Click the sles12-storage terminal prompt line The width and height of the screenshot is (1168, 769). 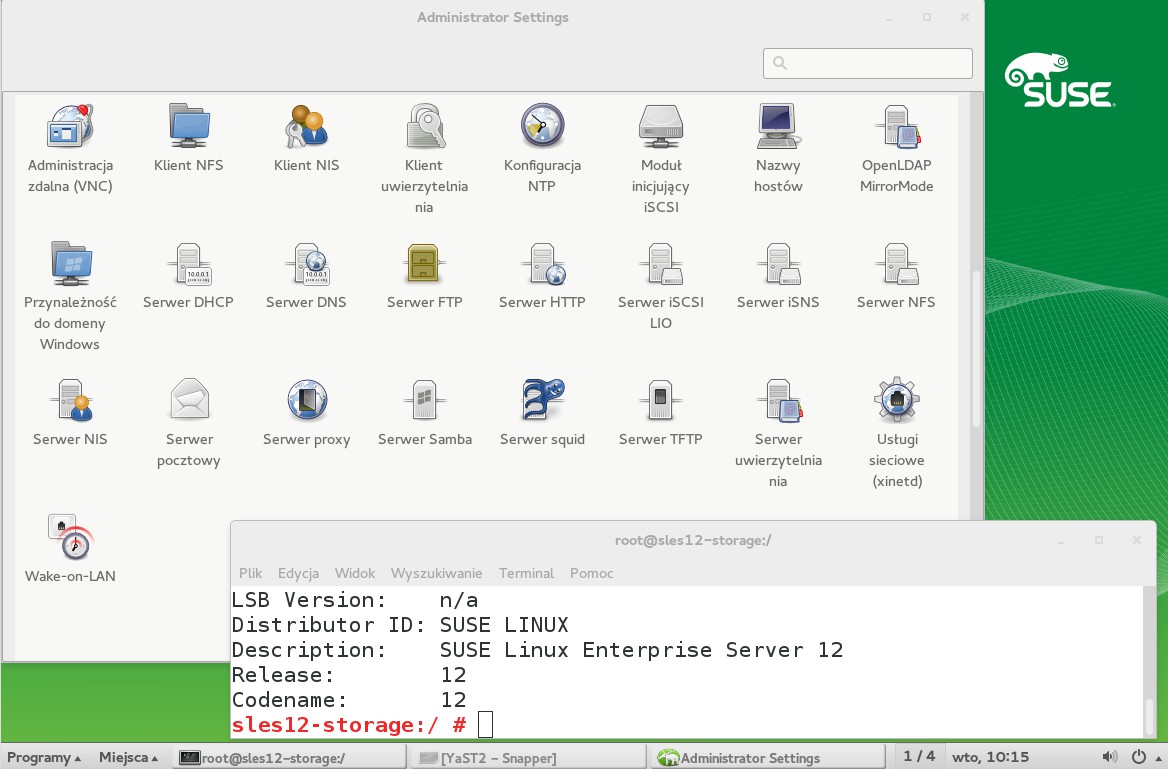coord(362,724)
